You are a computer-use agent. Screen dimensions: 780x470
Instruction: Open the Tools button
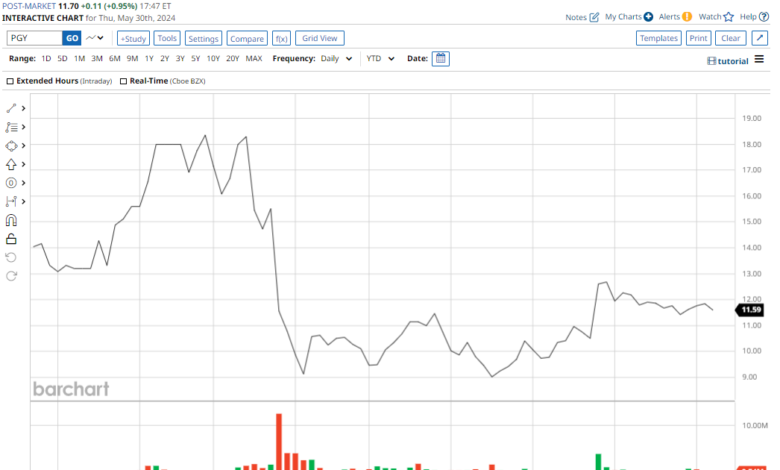coord(167,38)
